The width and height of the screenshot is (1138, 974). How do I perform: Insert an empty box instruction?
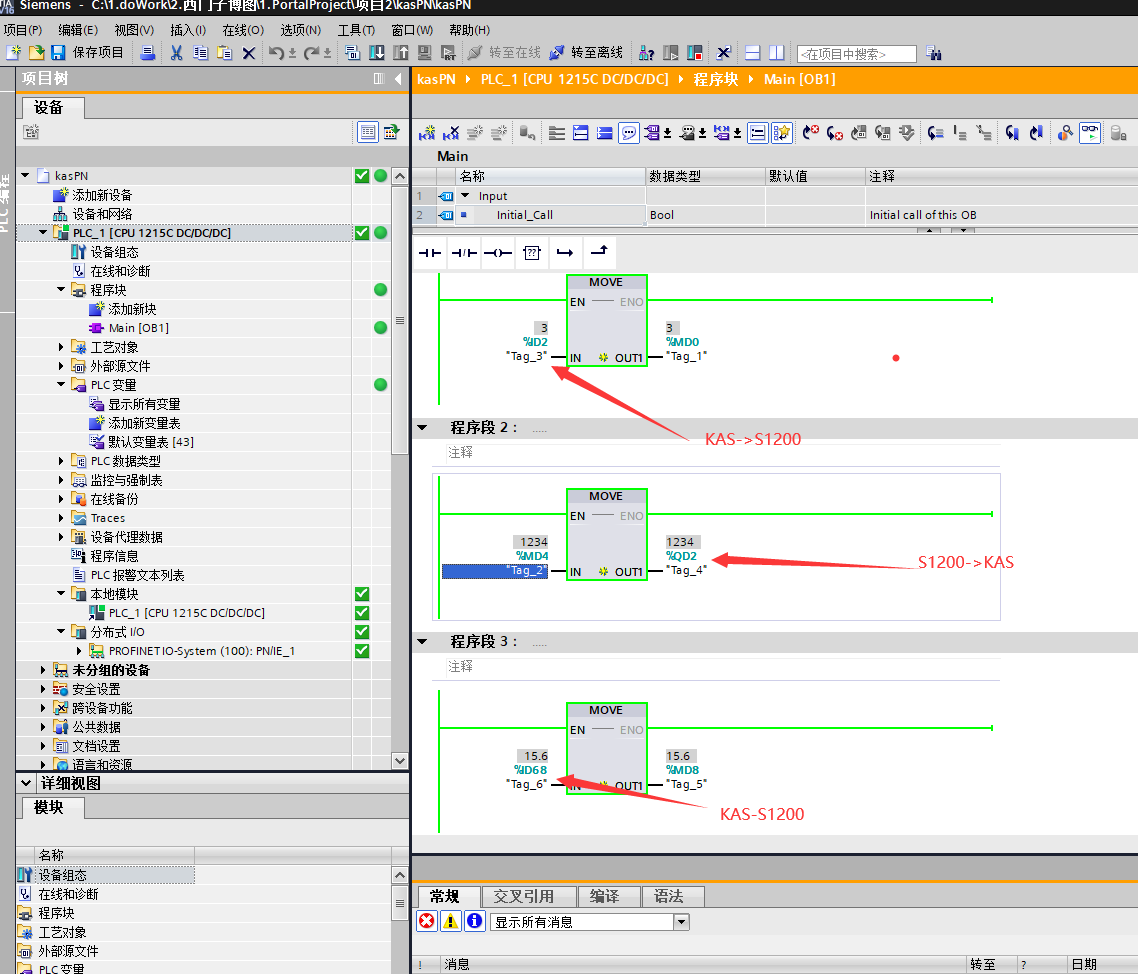pyautogui.click(x=531, y=254)
